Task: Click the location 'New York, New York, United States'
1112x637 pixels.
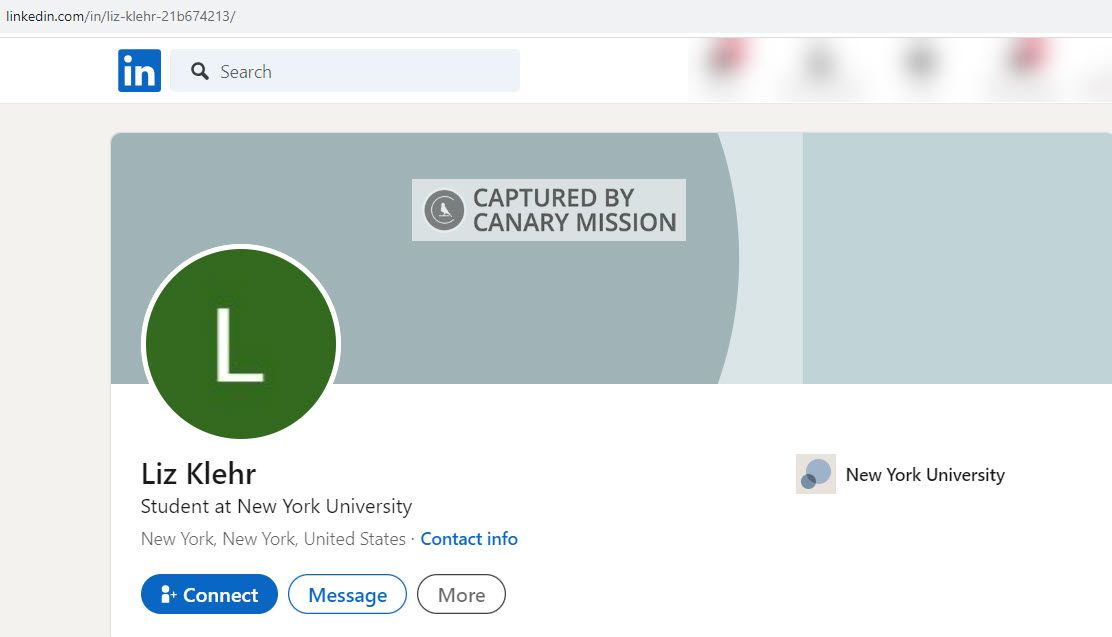Action: pos(273,539)
